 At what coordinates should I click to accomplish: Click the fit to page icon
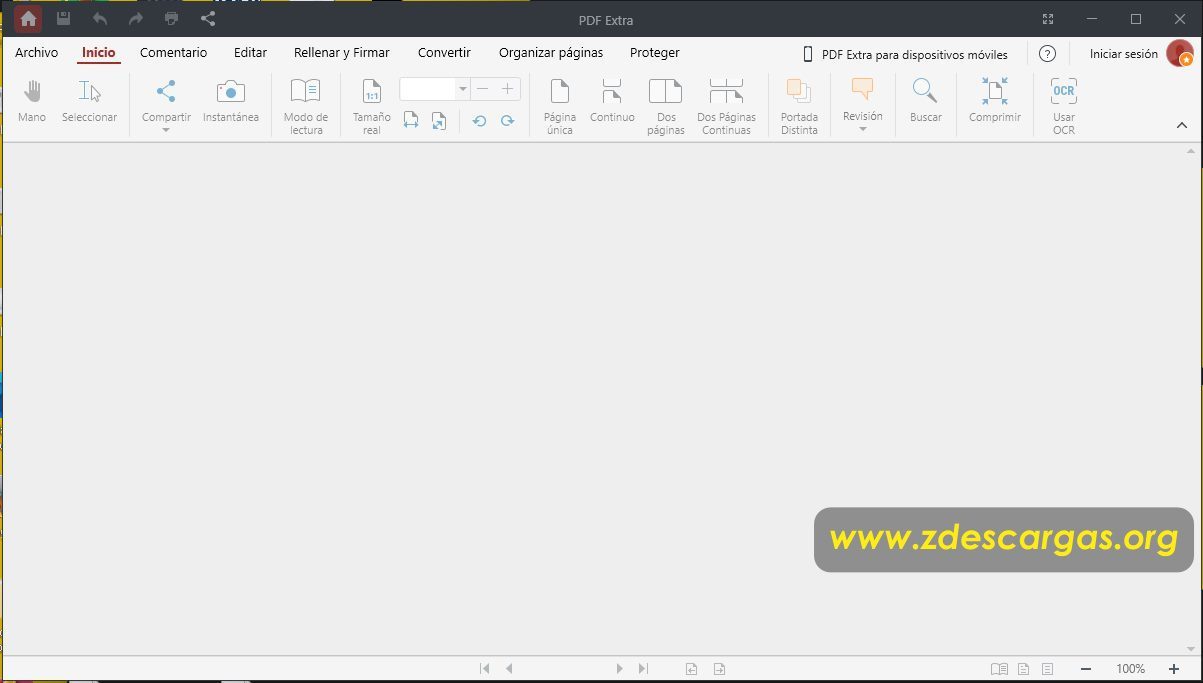(438, 121)
